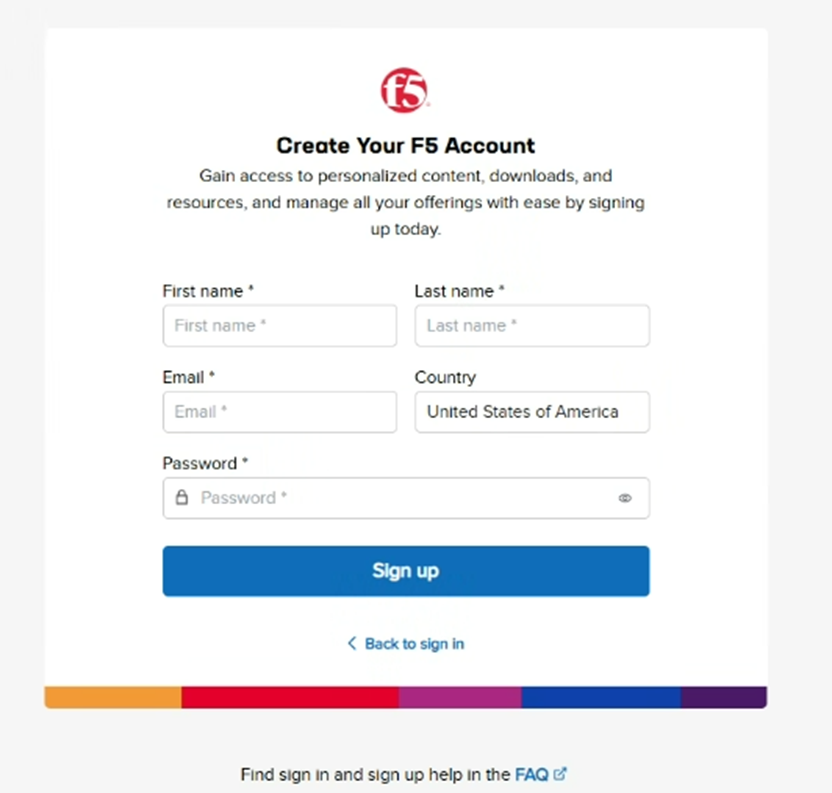Image resolution: width=832 pixels, height=793 pixels.
Task: Focus the Last name input field
Action: (532, 325)
